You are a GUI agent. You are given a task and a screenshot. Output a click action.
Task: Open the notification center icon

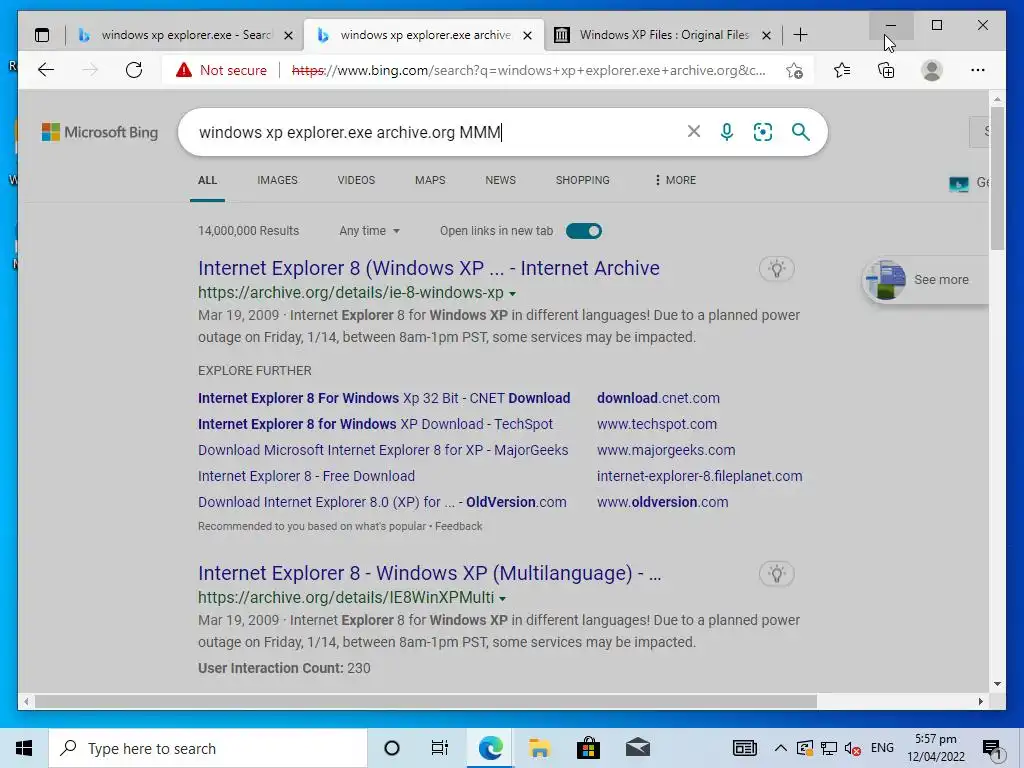click(x=992, y=749)
